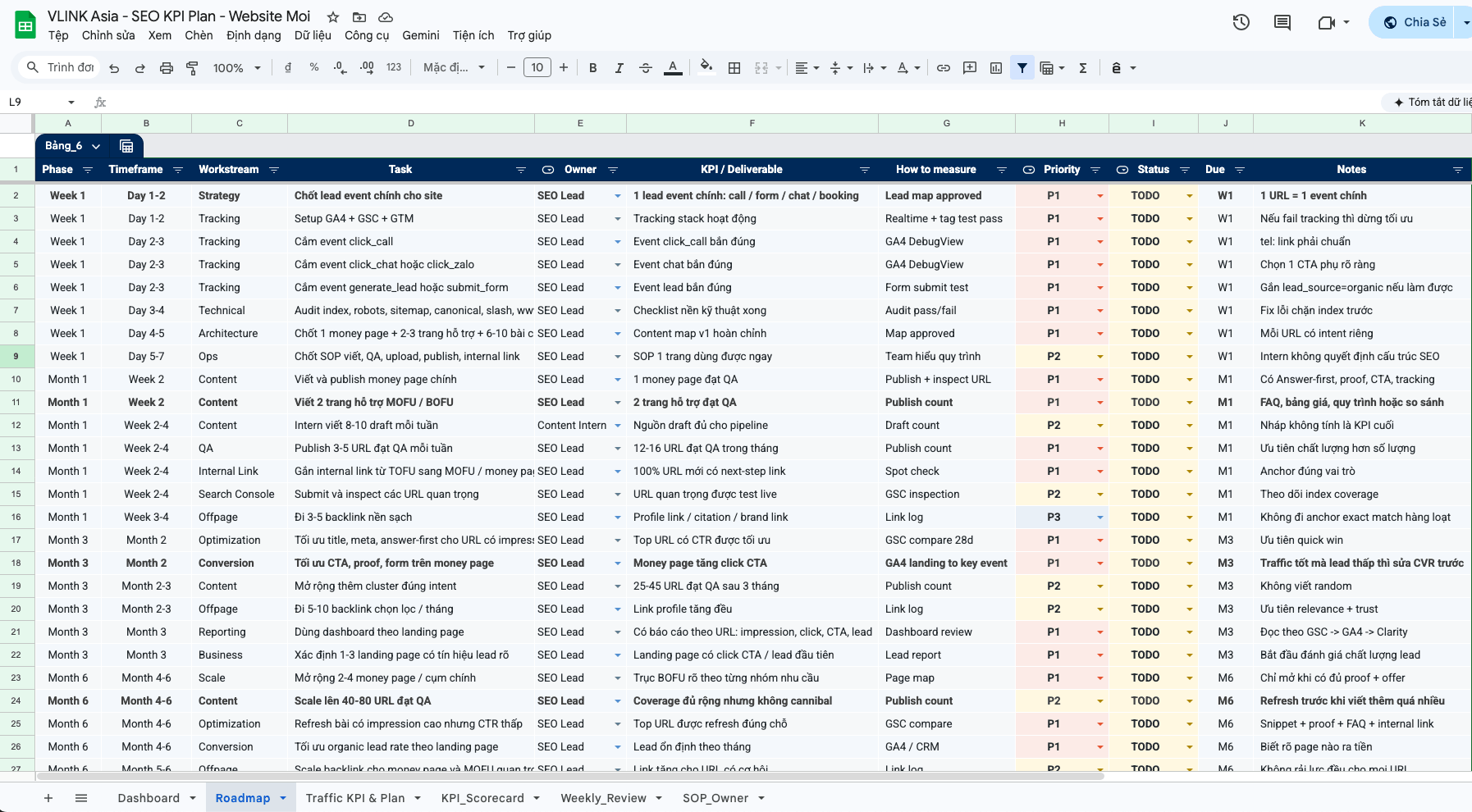The height and width of the screenshot is (812, 1472).
Task: Open borders tool
Action: tap(734, 68)
